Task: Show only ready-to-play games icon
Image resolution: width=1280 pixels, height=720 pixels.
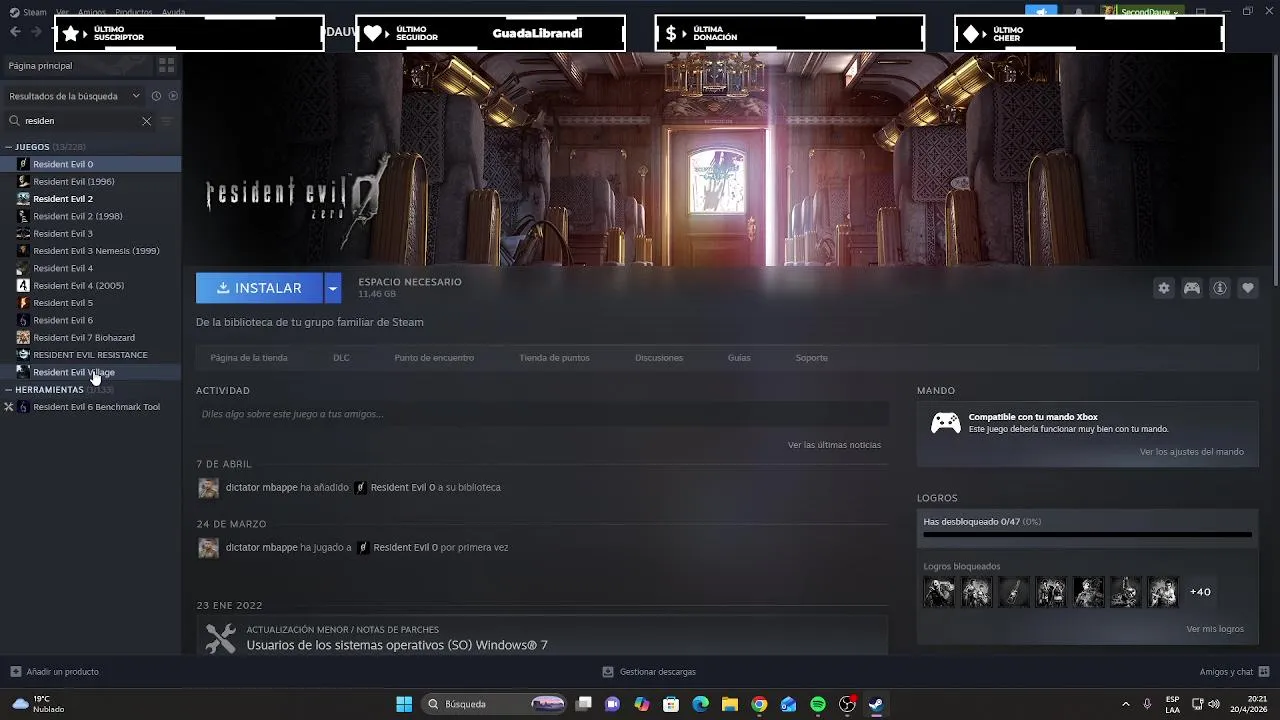Action: (173, 96)
